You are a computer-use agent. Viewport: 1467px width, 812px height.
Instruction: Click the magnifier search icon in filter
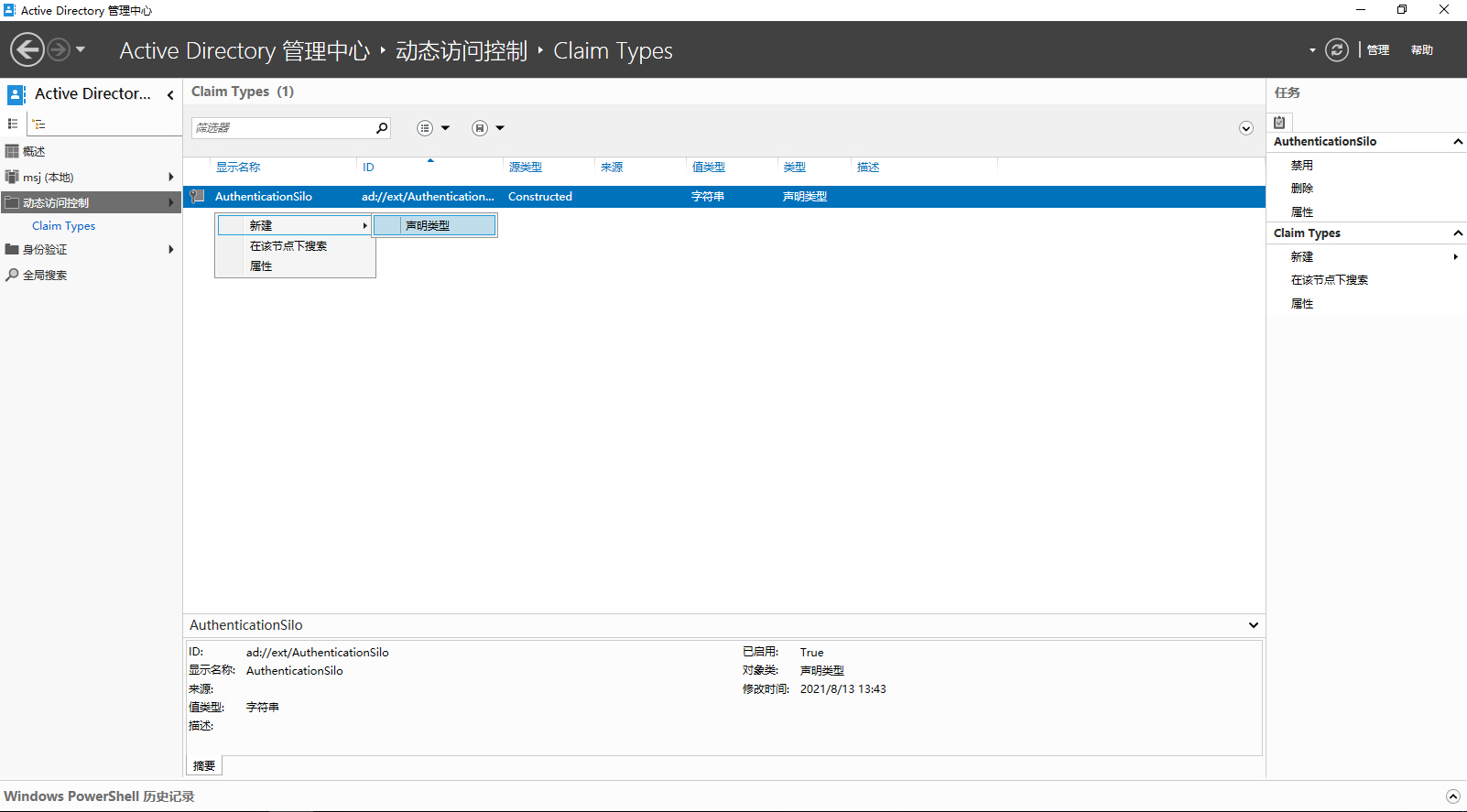(x=382, y=128)
